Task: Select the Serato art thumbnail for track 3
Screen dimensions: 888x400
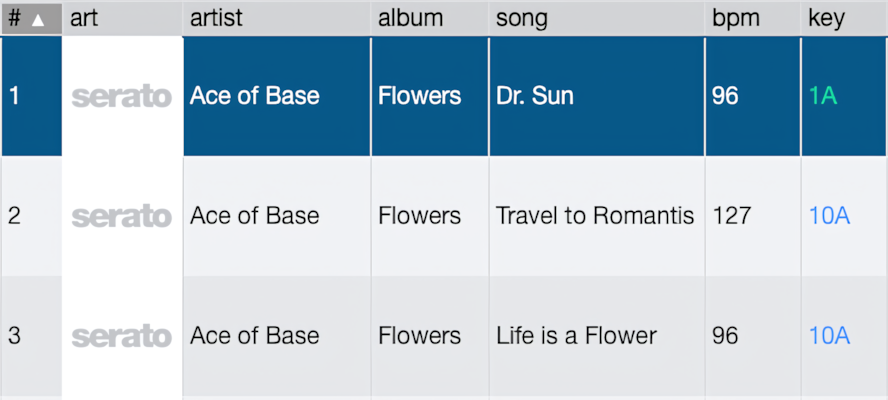Action: click(122, 337)
